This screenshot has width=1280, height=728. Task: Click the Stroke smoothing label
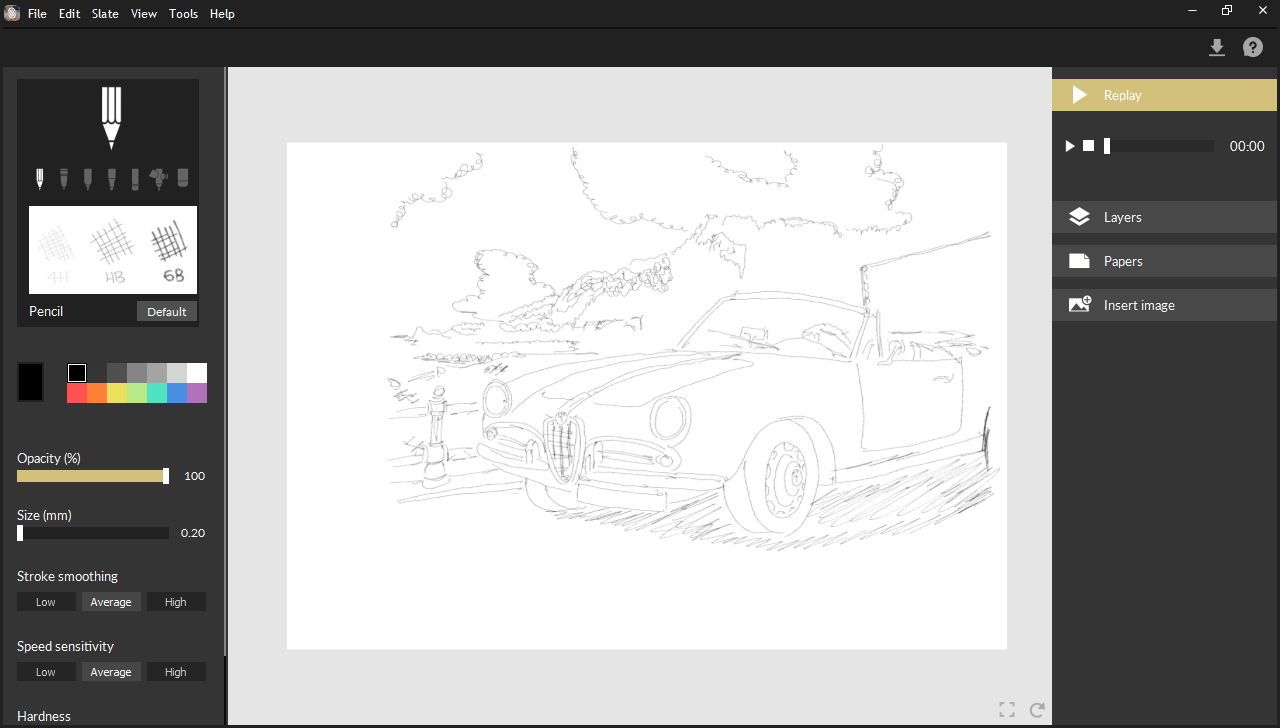pos(67,577)
